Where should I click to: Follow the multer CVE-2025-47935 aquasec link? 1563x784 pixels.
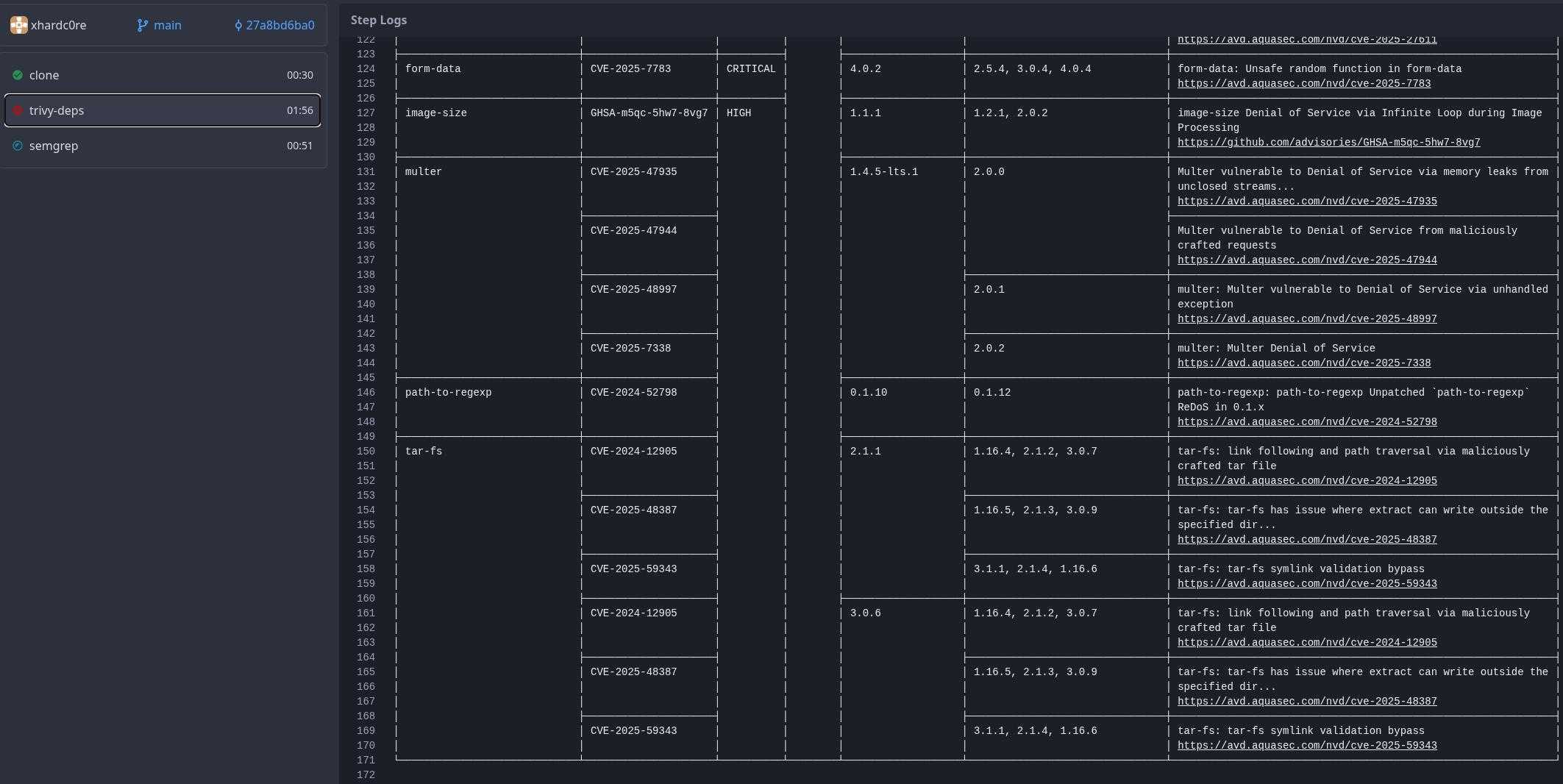pyautogui.click(x=1306, y=202)
